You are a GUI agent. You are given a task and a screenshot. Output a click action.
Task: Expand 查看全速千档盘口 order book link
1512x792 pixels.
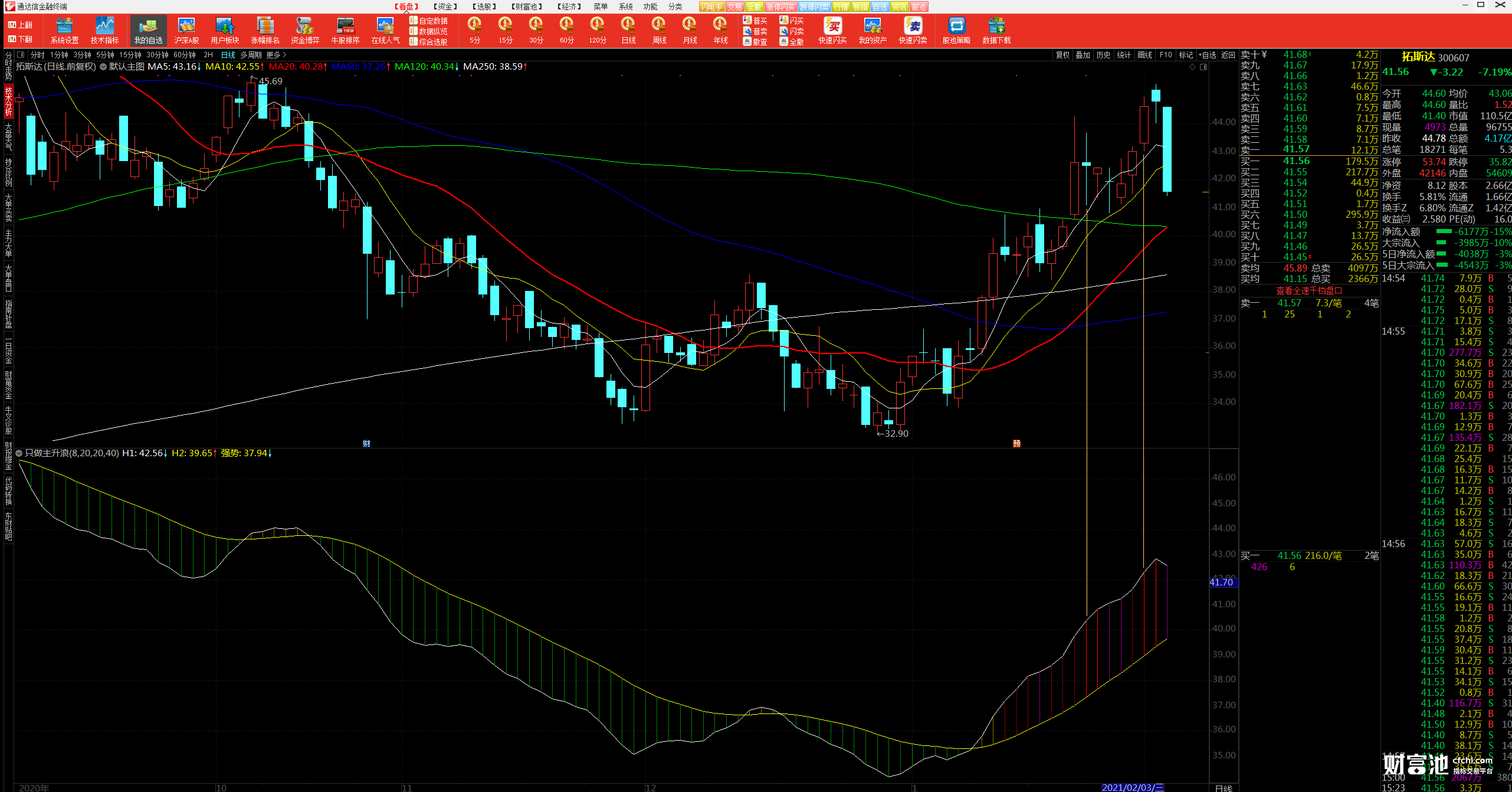click(x=1308, y=291)
